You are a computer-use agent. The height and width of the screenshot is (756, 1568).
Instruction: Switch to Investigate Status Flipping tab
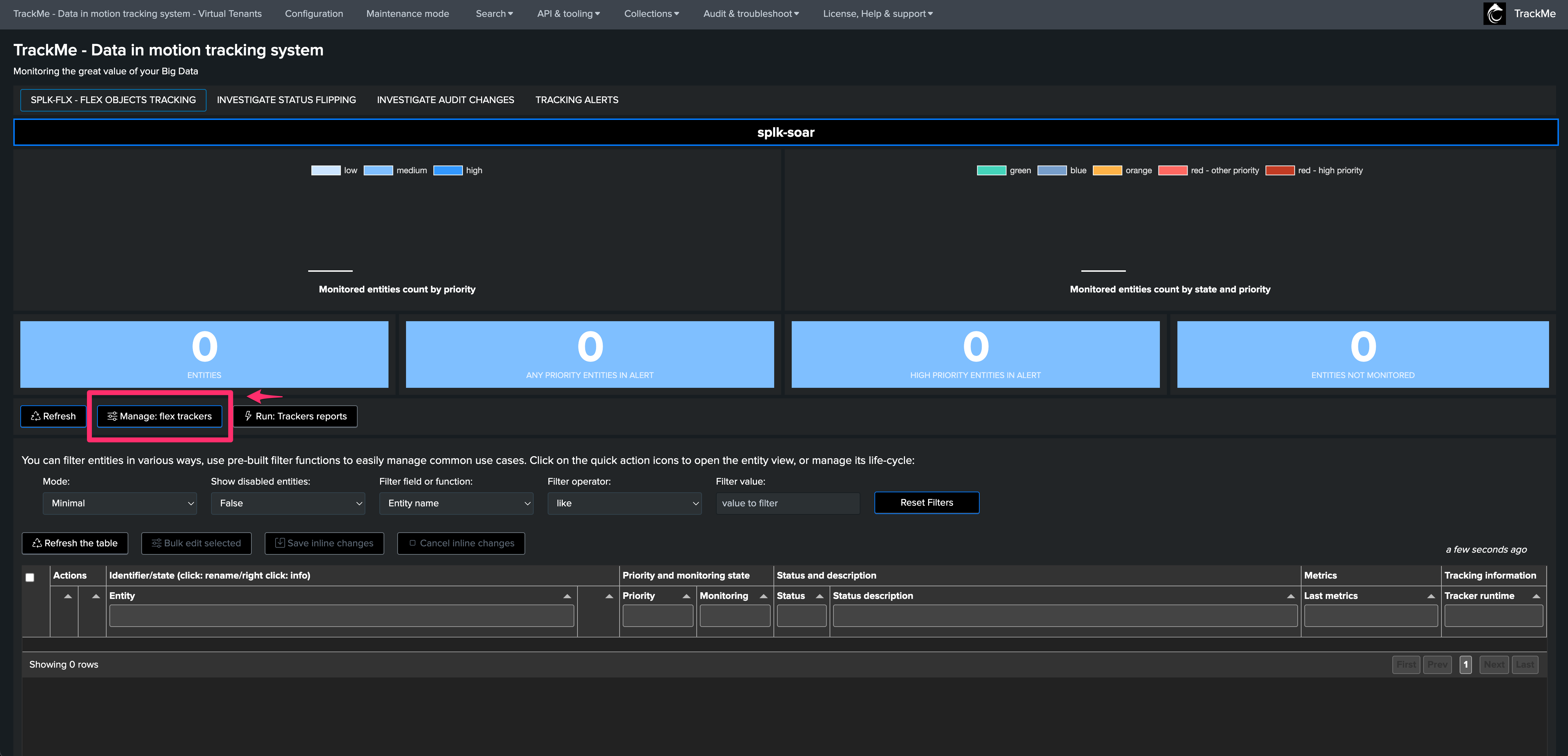pos(286,100)
